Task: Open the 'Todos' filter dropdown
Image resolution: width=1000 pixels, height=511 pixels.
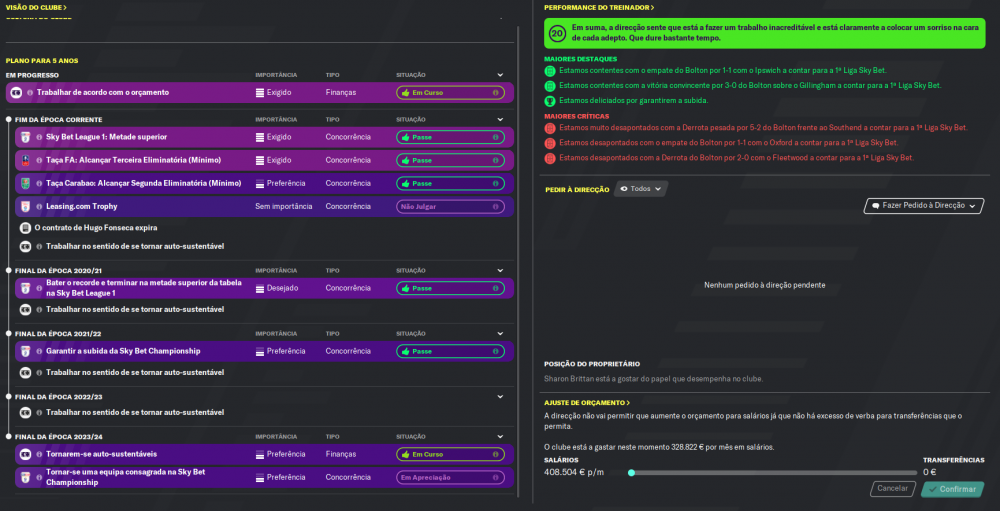Action: point(641,189)
